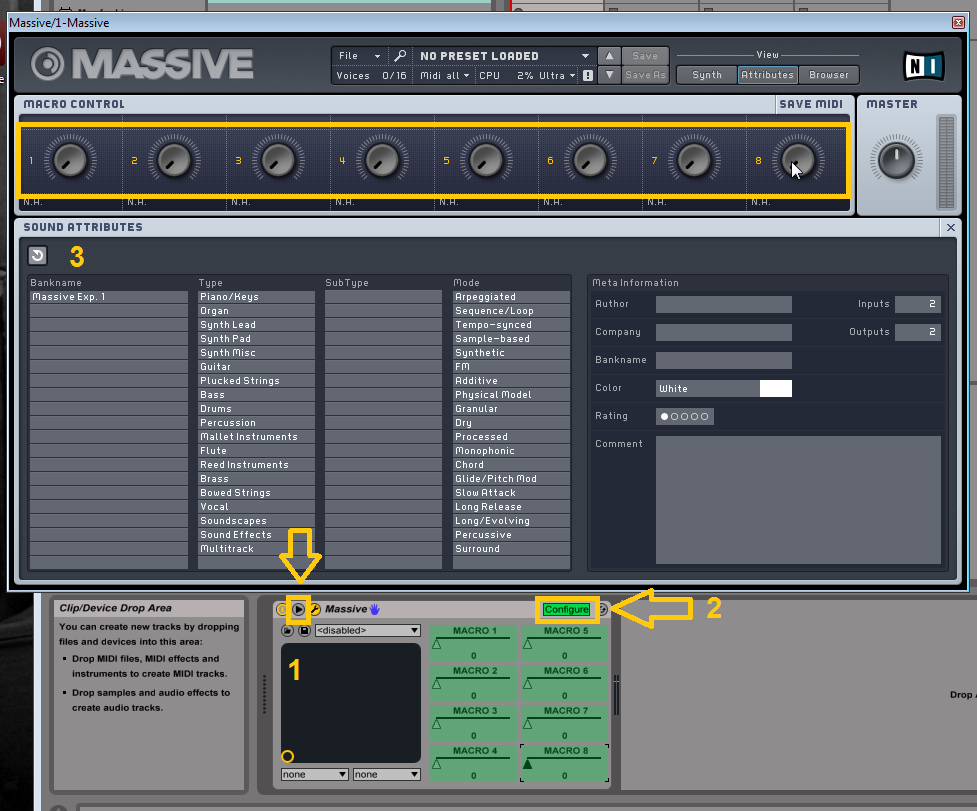Set rating to one star dot
The image size is (977, 811).
click(x=664, y=417)
